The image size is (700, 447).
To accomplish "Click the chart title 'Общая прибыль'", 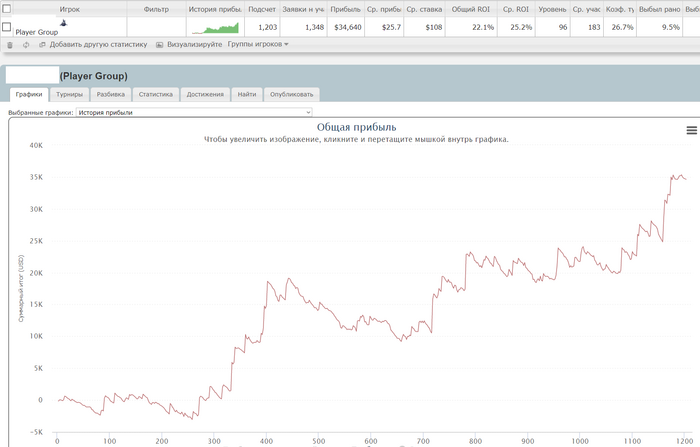I will tap(357, 127).
